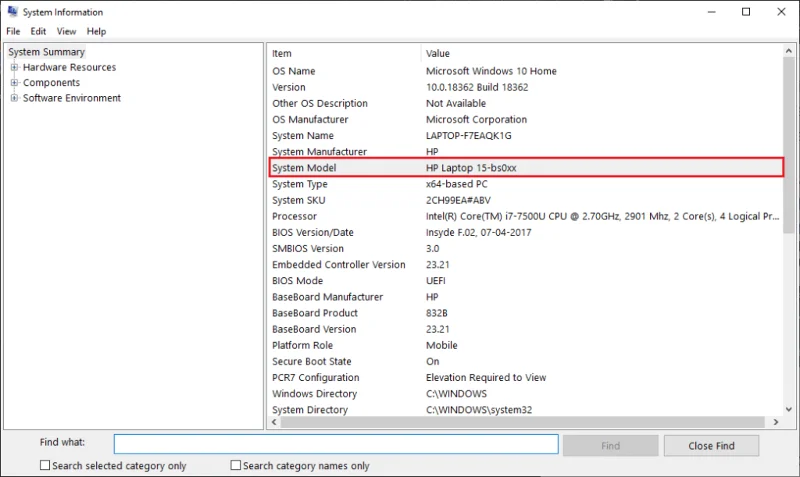Viewport: 800px width, 477px height.
Task: Select the Secure Boot State row
Action: tap(526, 362)
